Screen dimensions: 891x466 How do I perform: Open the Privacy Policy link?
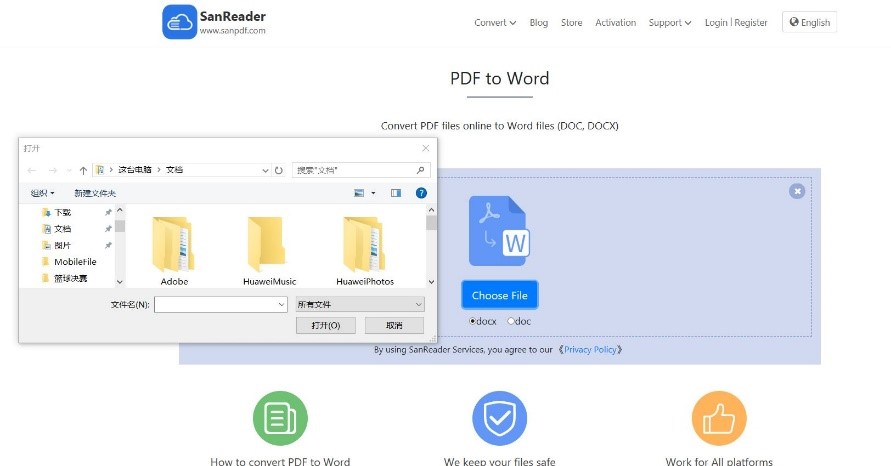click(x=590, y=350)
